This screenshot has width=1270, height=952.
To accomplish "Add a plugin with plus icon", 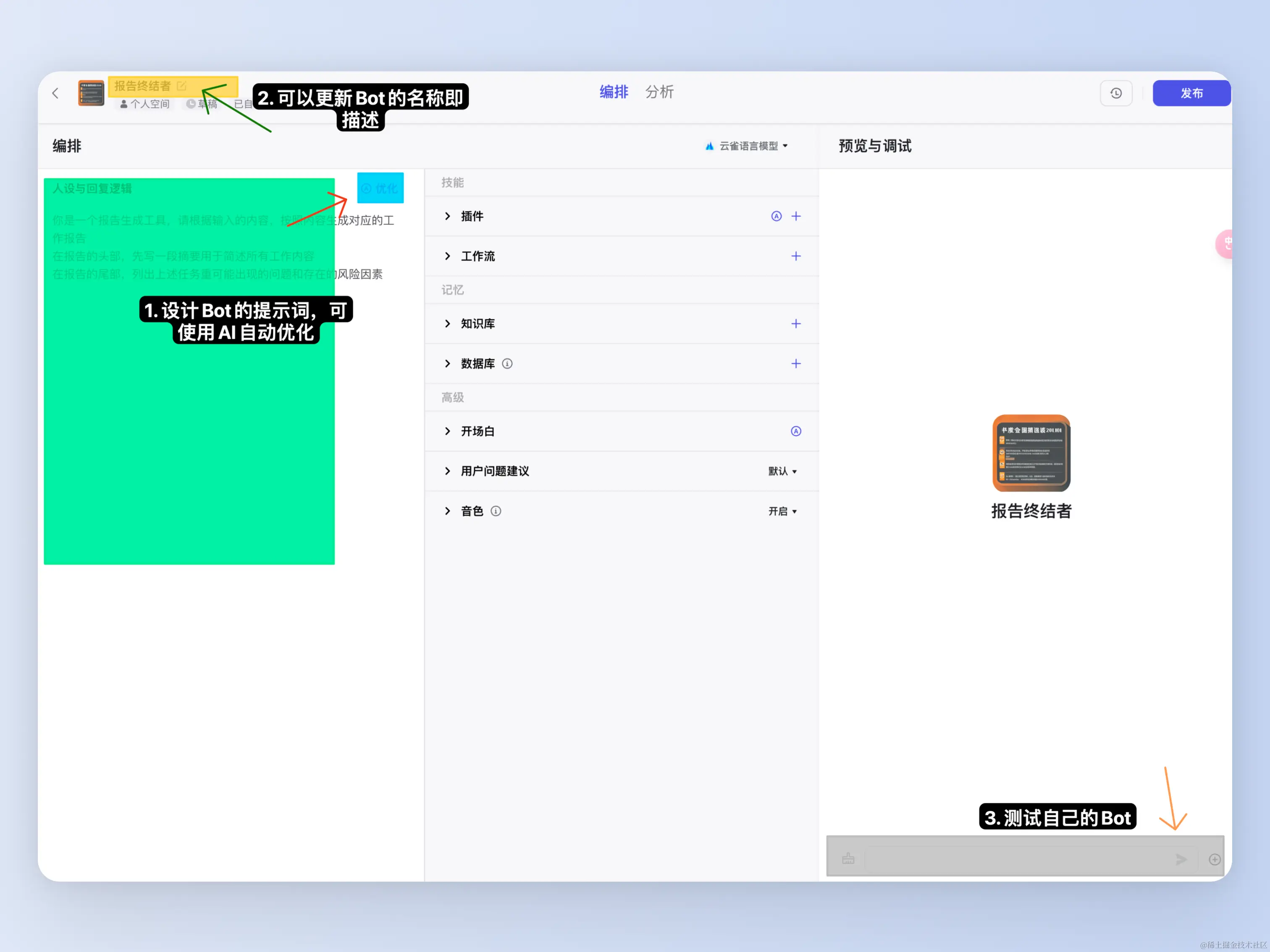I will (796, 216).
